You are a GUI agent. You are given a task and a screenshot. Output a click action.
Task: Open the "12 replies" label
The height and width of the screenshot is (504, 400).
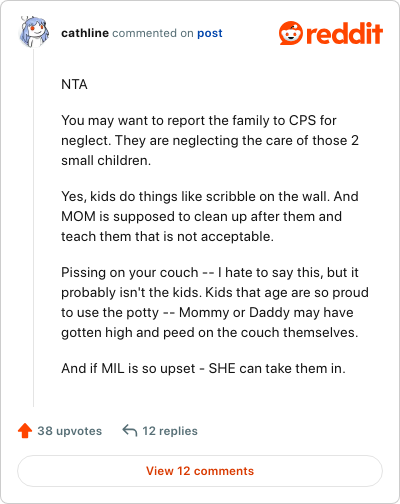(170, 431)
